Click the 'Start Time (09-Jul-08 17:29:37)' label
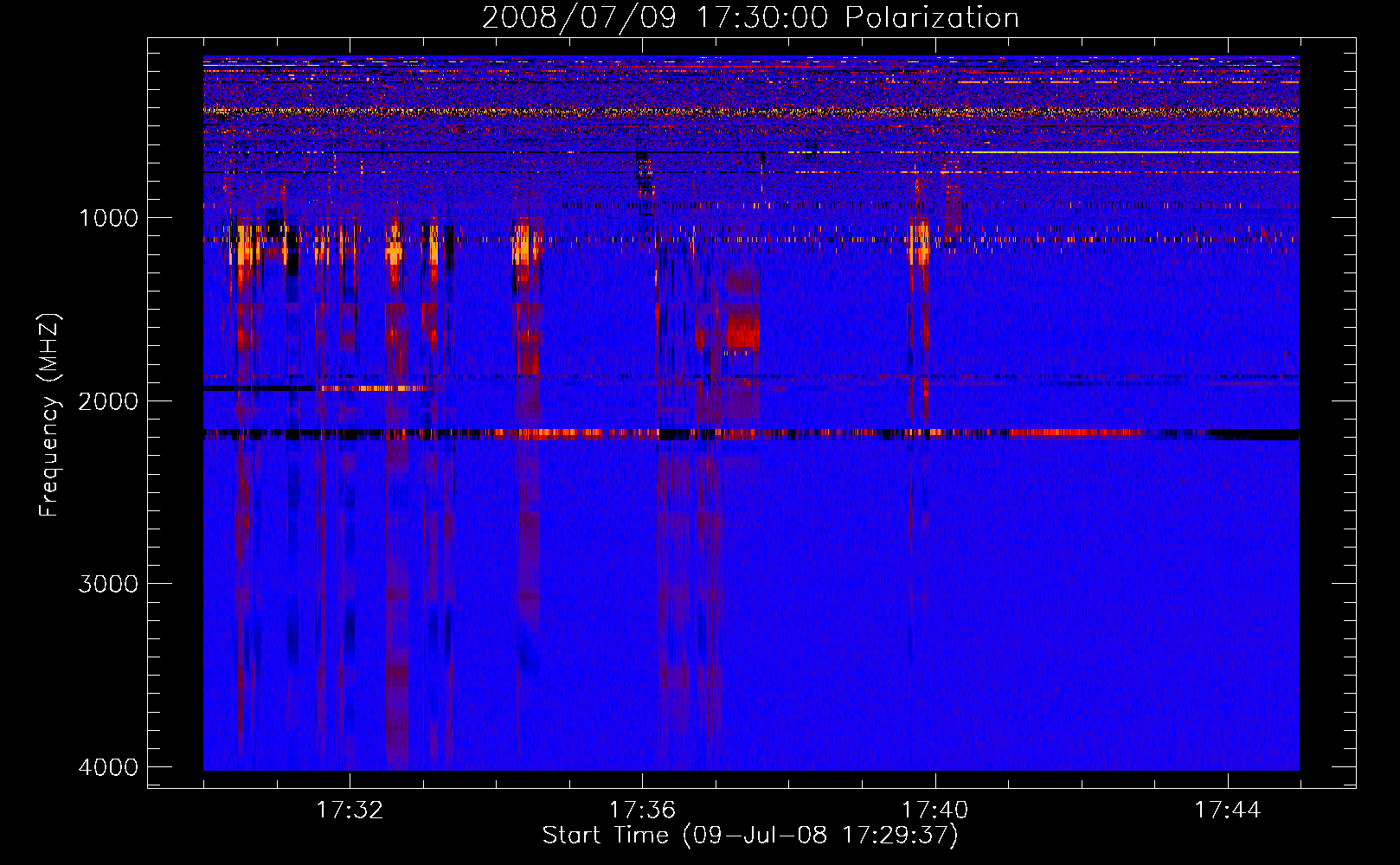This screenshot has width=1400, height=865. click(x=750, y=836)
